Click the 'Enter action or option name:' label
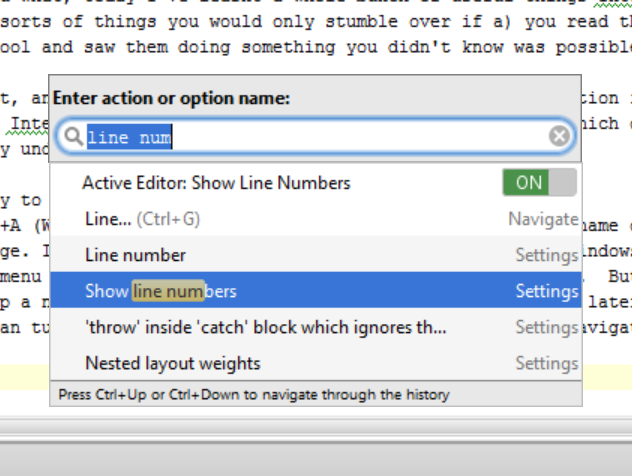 point(171,98)
